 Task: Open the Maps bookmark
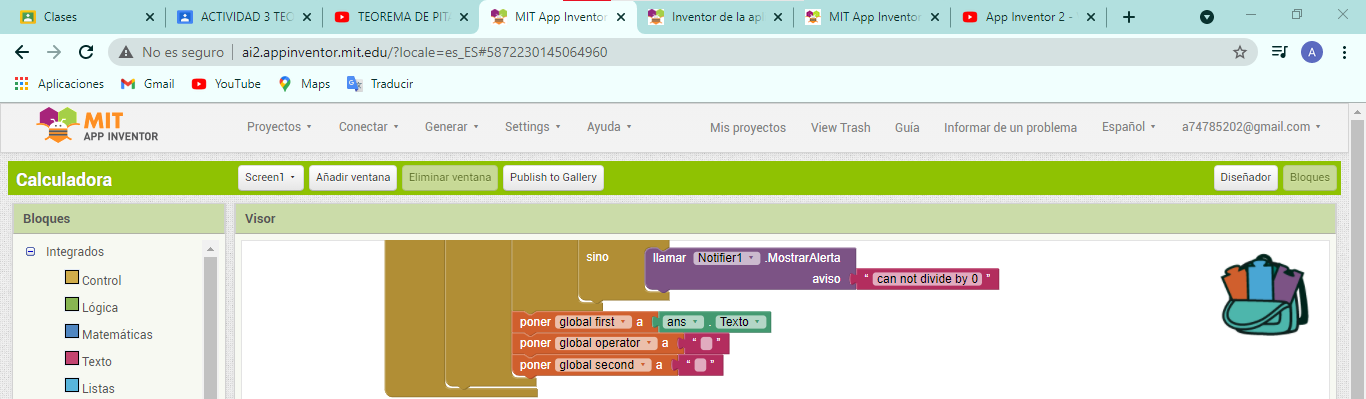[304, 84]
